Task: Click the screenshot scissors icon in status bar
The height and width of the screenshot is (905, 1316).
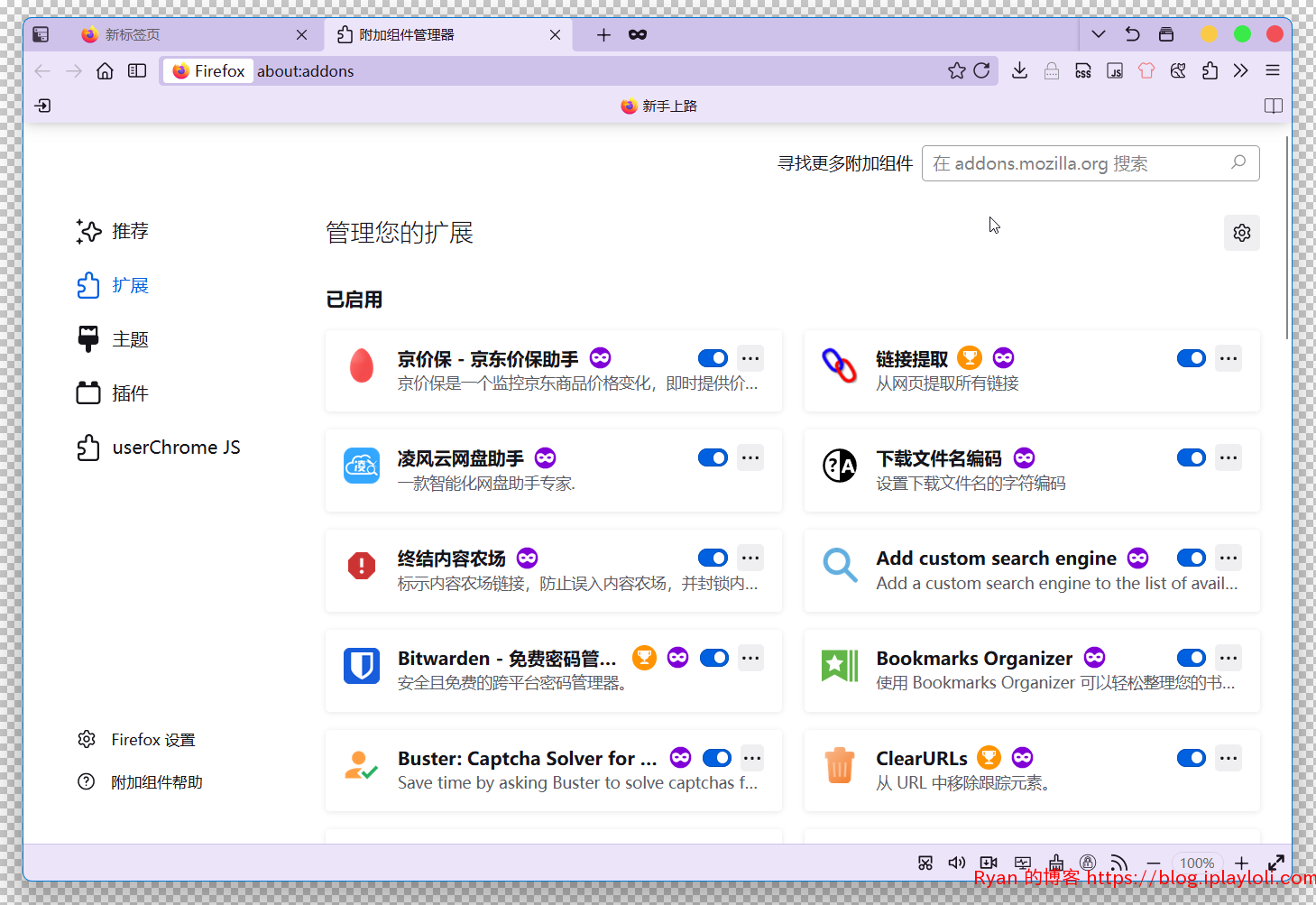Action: click(x=925, y=863)
